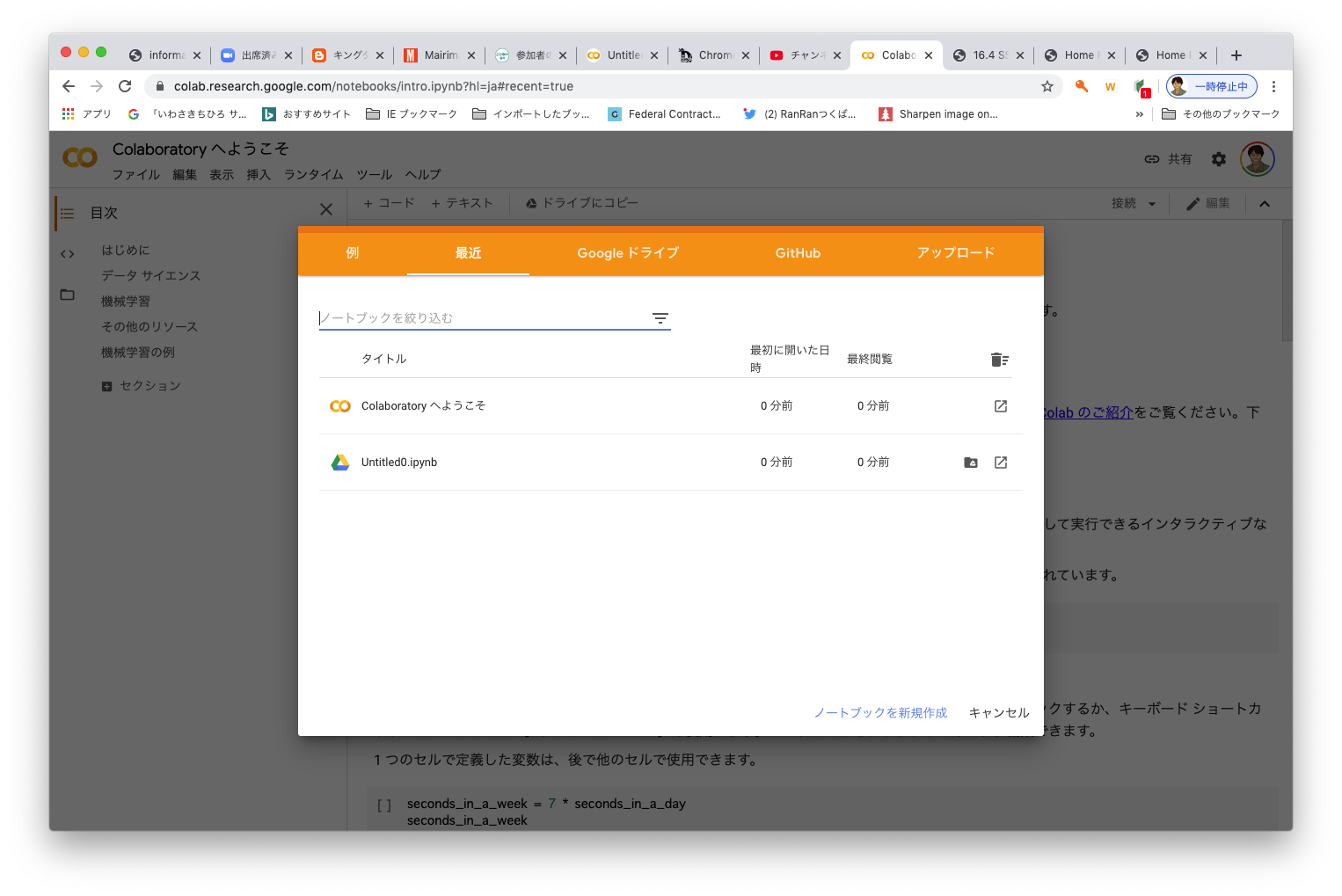Open the ツール menu
Image resolution: width=1342 pixels, height=896 pixels.
click(375, 175)
